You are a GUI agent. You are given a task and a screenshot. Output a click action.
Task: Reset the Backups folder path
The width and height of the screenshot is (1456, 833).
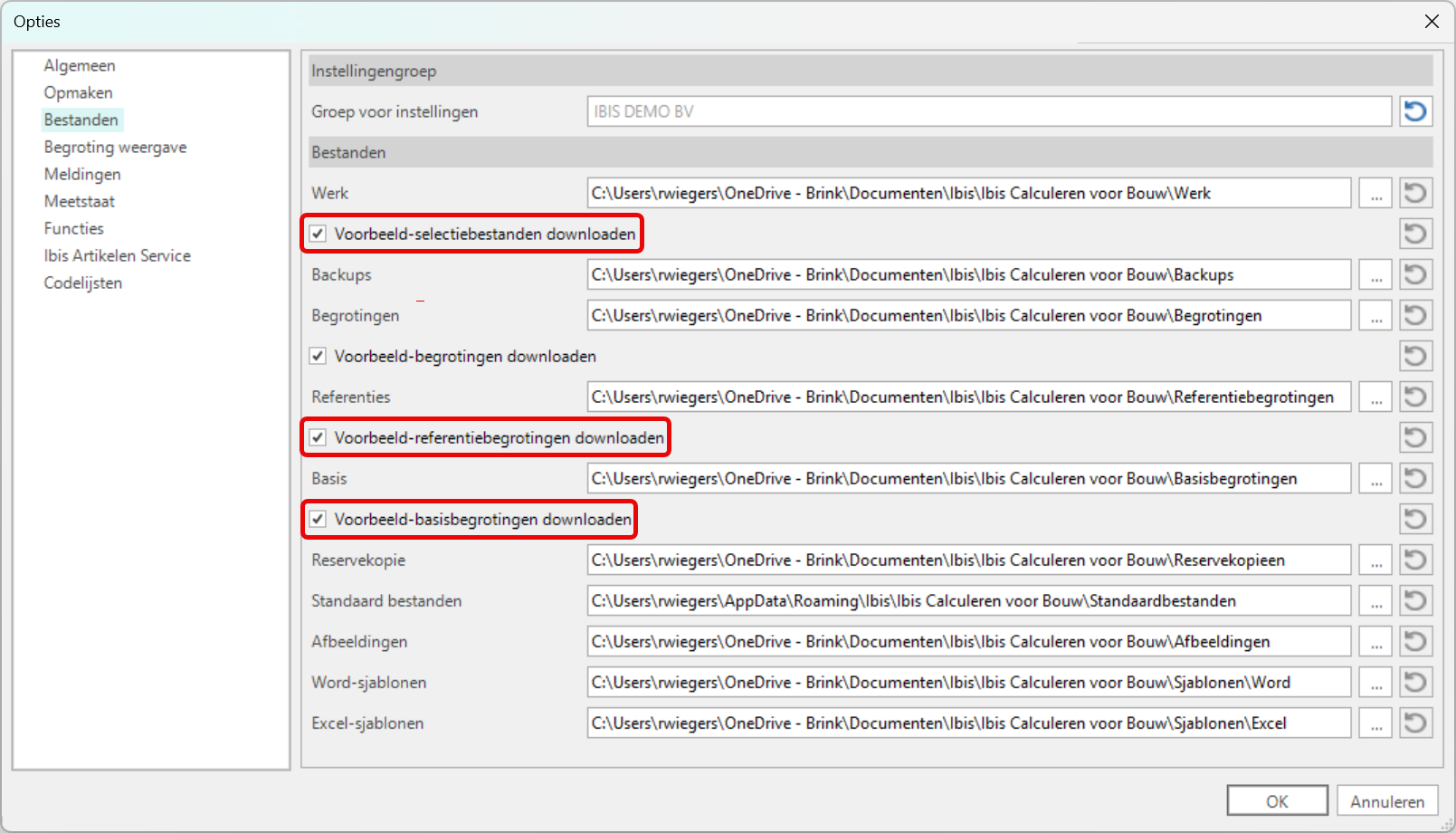(x=1415, y=274)
